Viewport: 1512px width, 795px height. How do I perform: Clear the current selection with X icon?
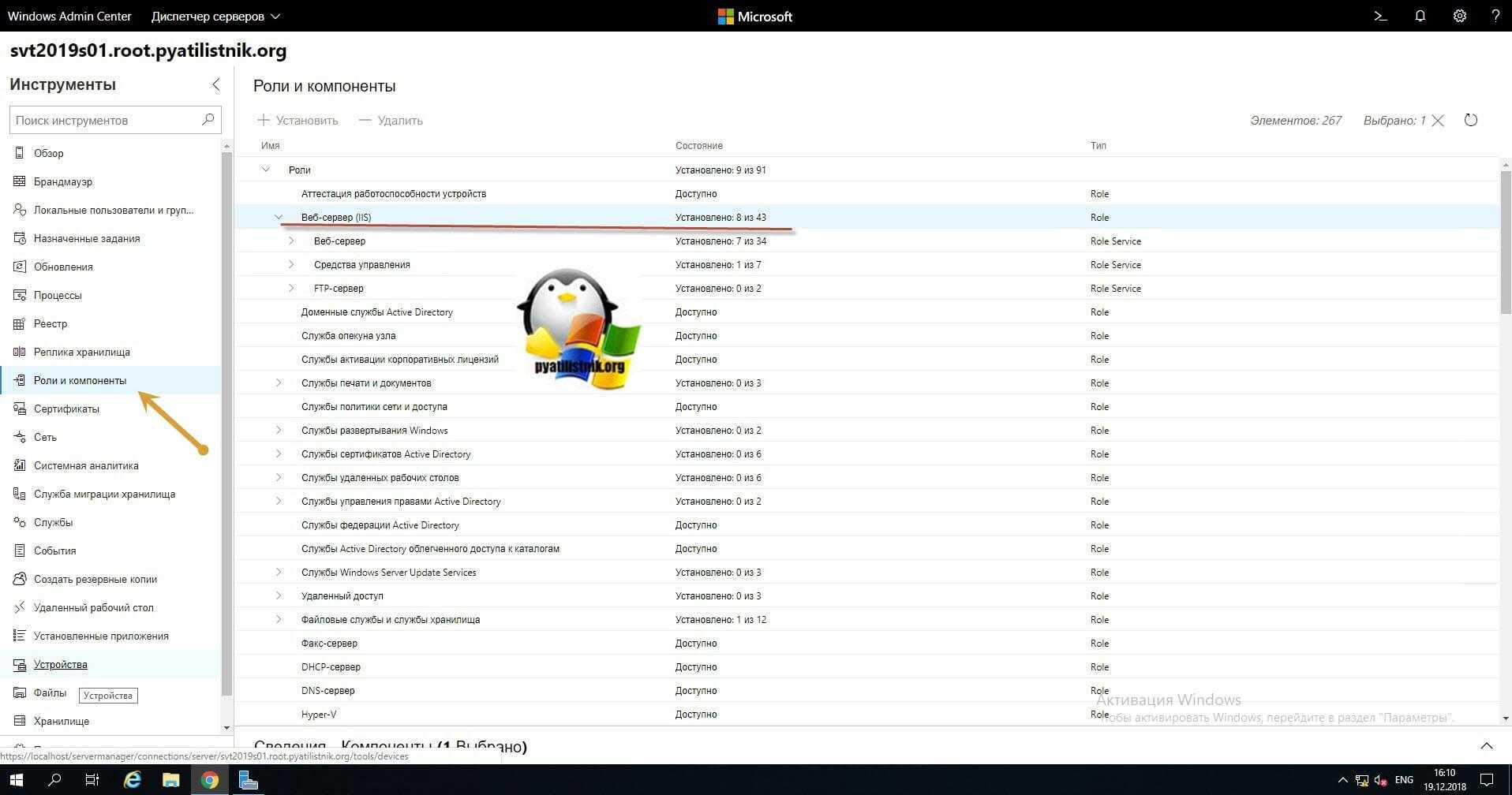pyautogui.click(x=1438, y=121)
